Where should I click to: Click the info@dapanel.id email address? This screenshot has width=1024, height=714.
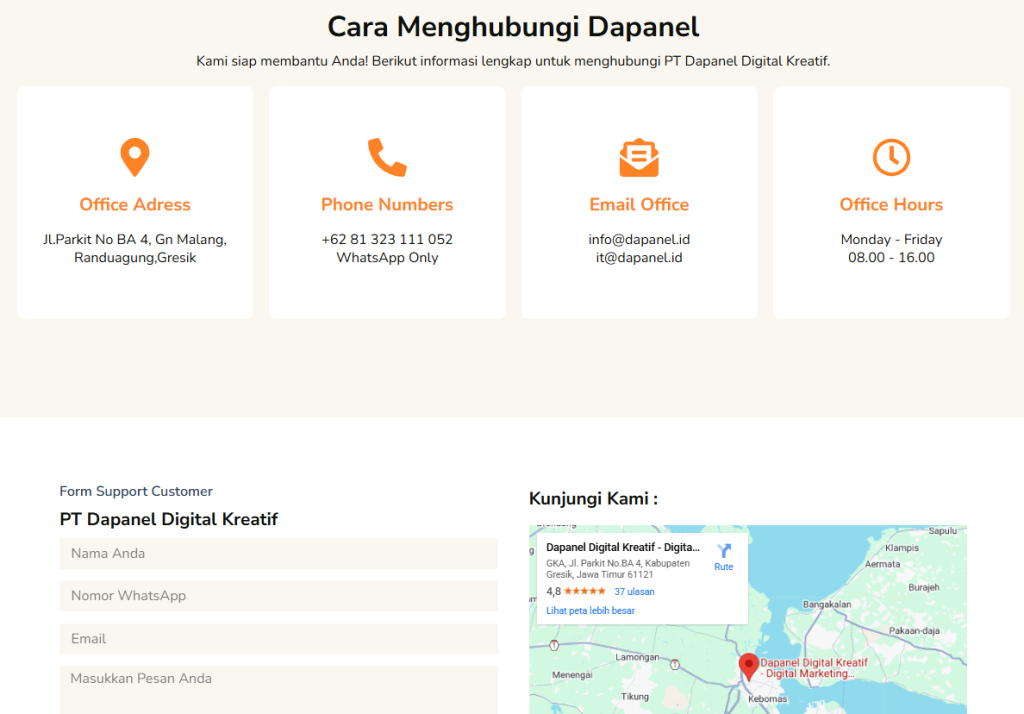click(x=639, y=239)
